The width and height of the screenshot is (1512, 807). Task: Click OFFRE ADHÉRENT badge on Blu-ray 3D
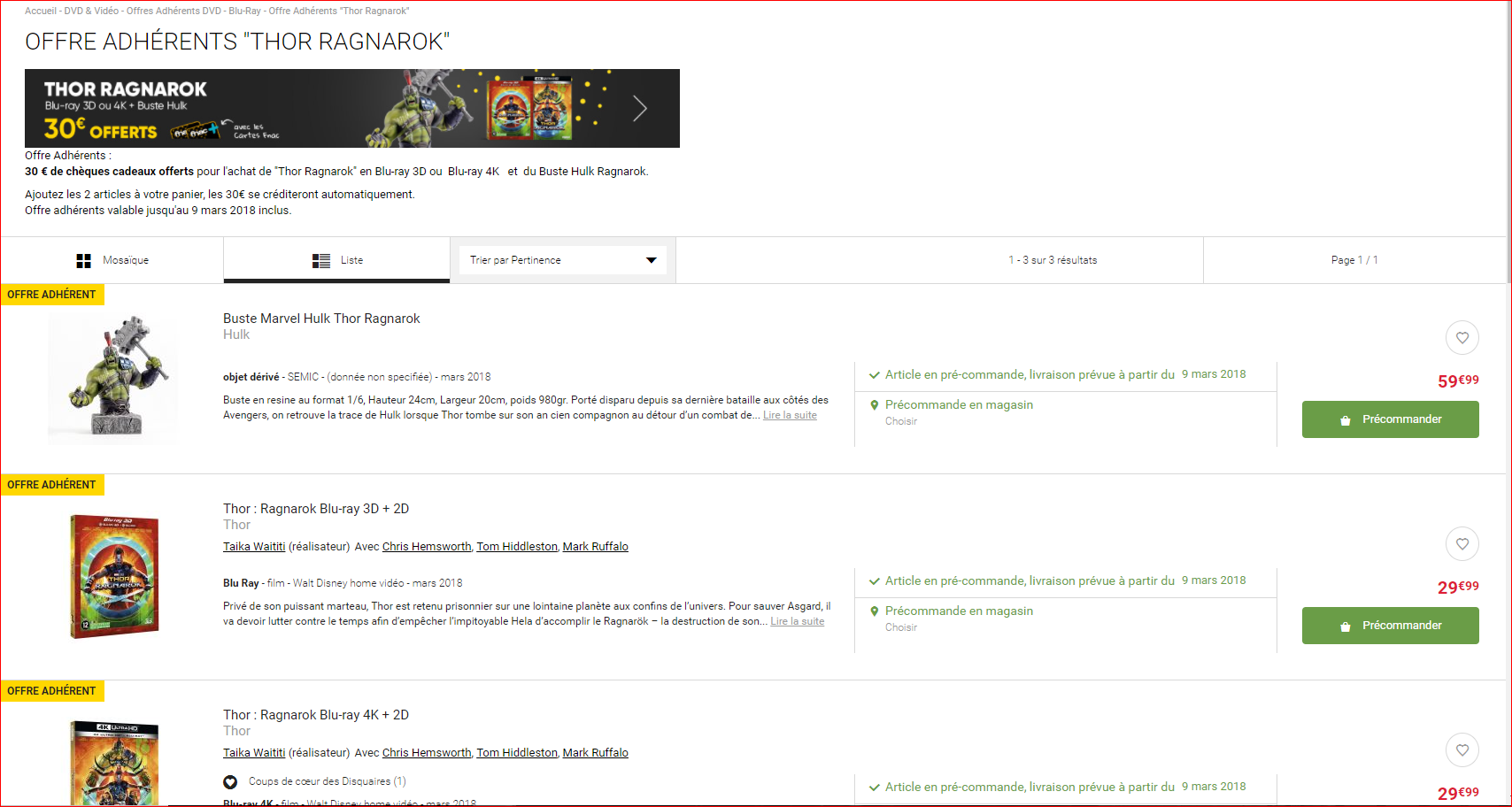(x=52, y=485)
